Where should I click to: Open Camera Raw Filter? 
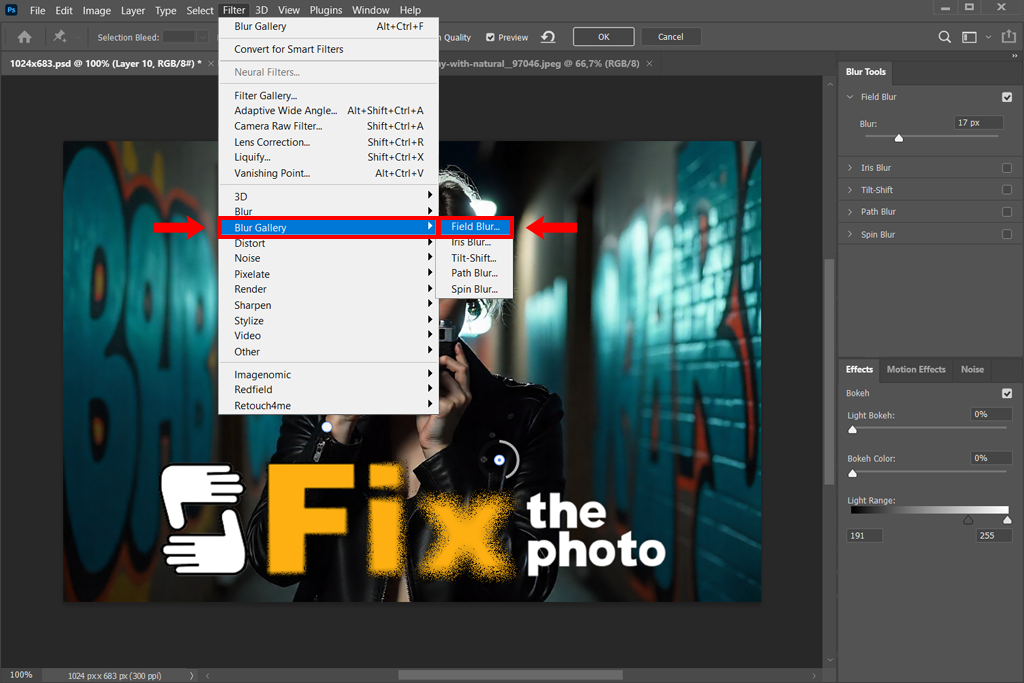(x=328, y=126)
